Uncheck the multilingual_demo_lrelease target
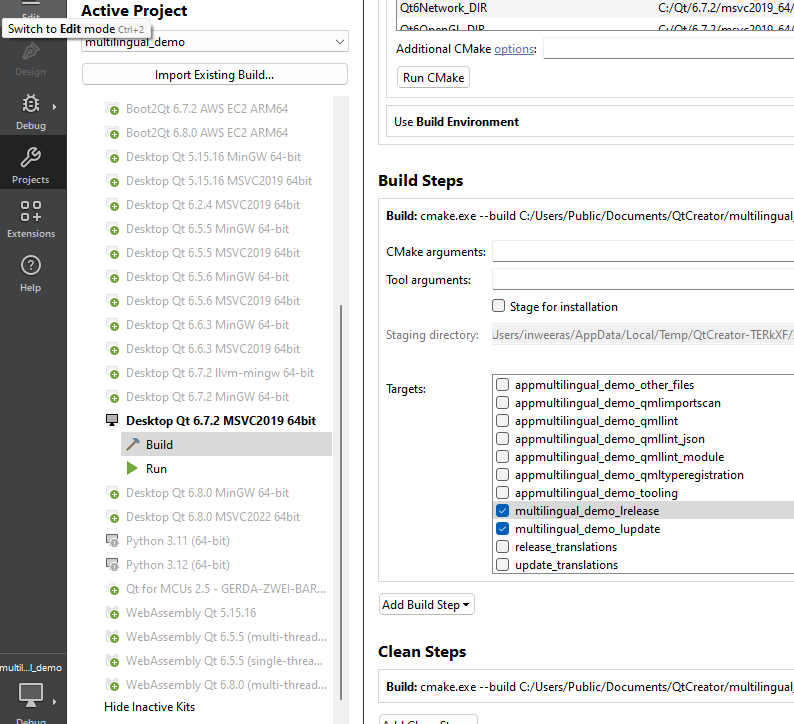Screen dimensions: 794x724 tap(503, 511)
